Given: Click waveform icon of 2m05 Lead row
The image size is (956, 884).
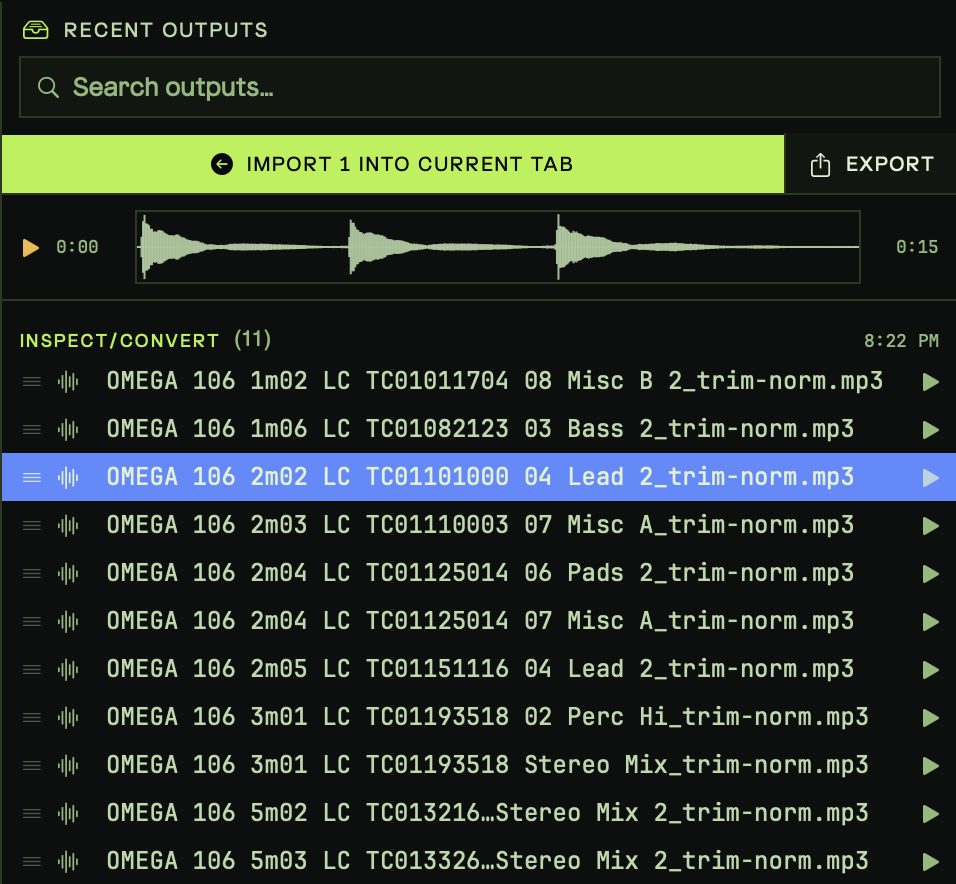Looking at the screenshot, I should [68, 670].
